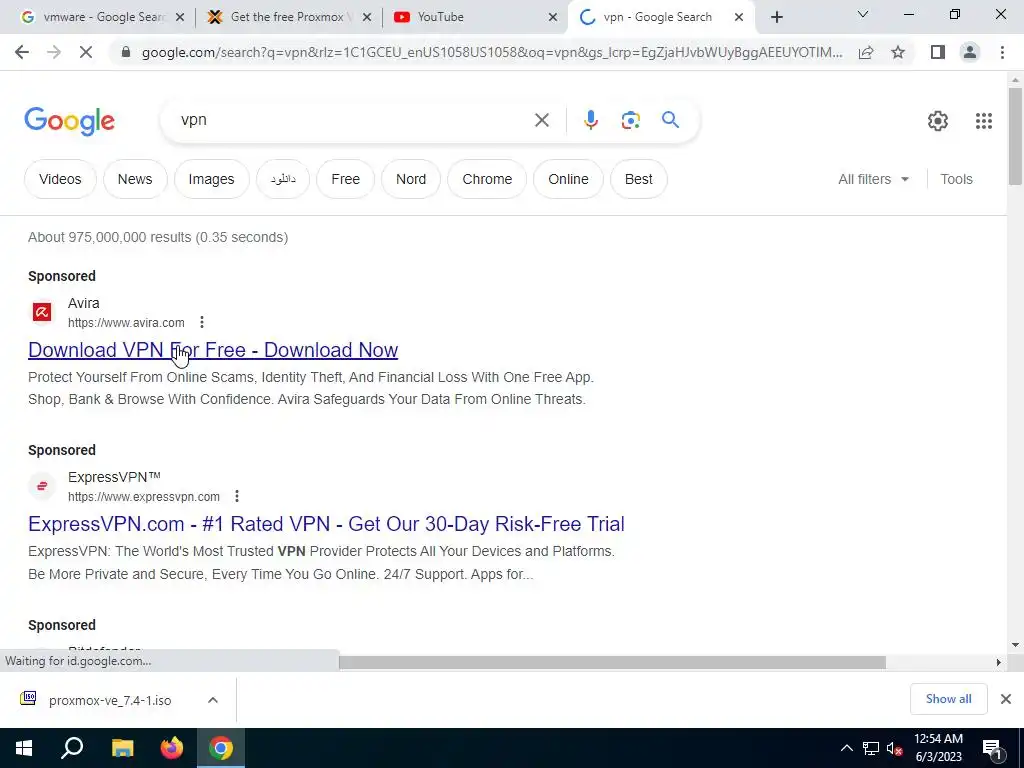The height and width of the screenshot is (768, 1024).
Task: Select the Free filter chip
Action: coord(345,179)
